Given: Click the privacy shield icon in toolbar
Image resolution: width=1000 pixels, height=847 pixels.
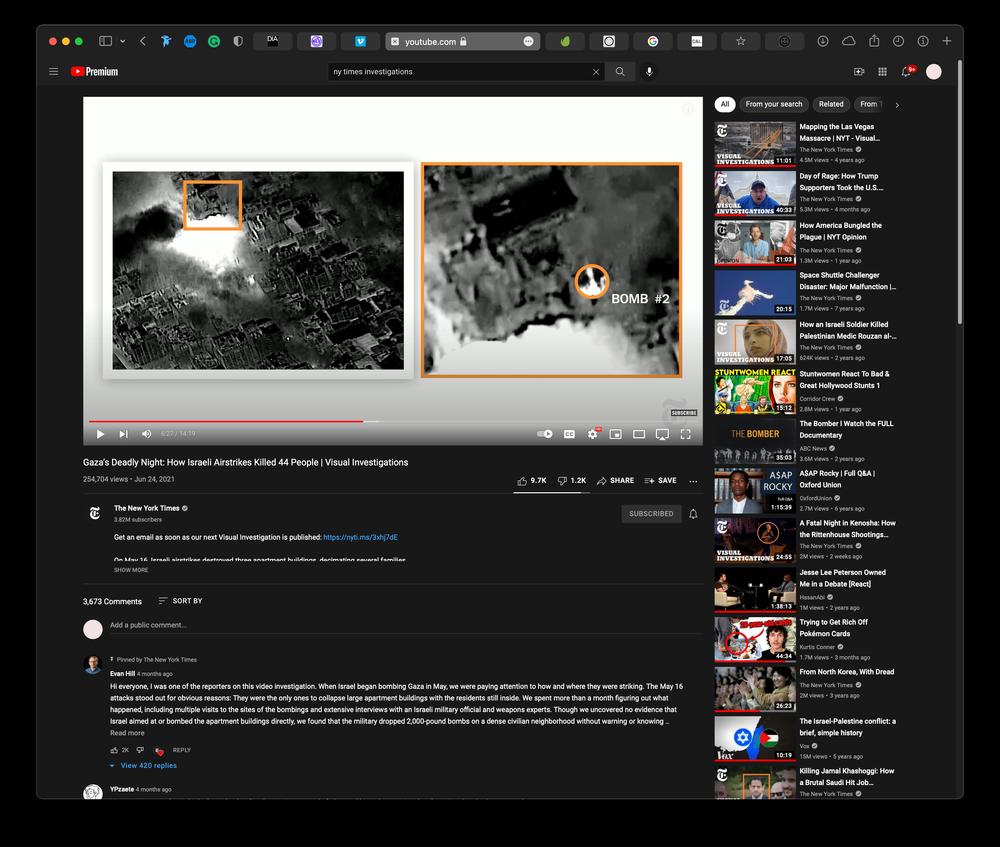Looking at the screenshot, I should click(238, 41).
